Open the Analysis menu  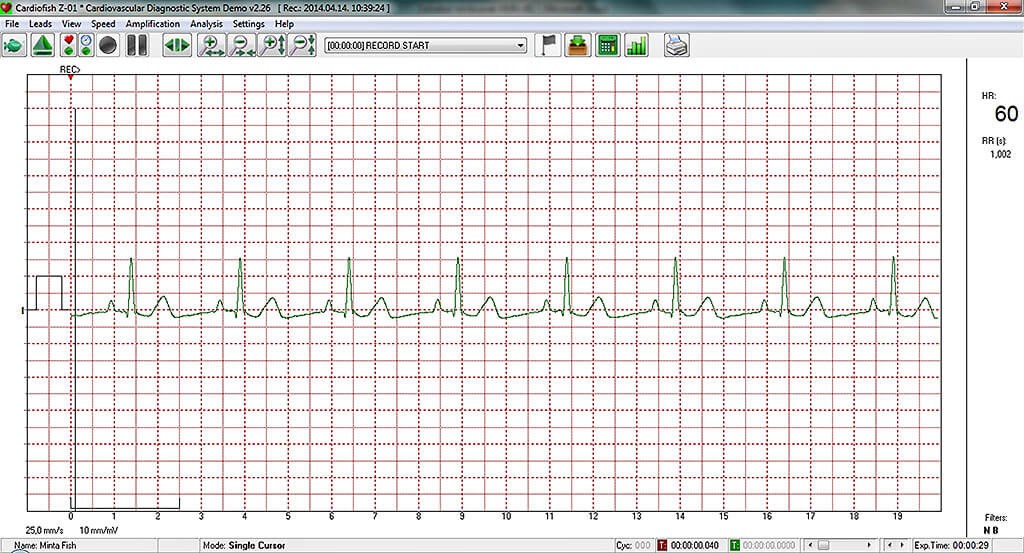(x=206, y=23)
